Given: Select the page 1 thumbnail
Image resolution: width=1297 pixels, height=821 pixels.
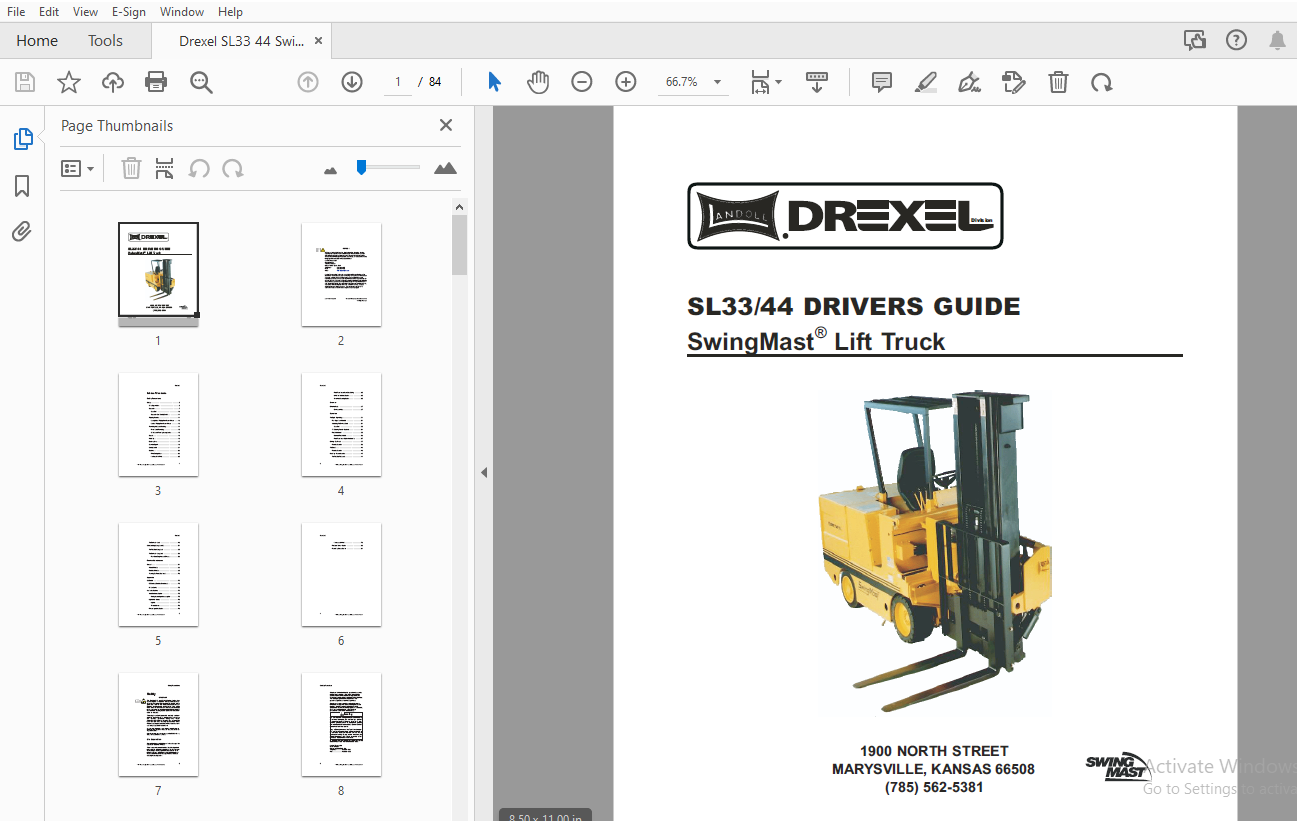Looking at the screenshot, I should click(x=158, y=273).
